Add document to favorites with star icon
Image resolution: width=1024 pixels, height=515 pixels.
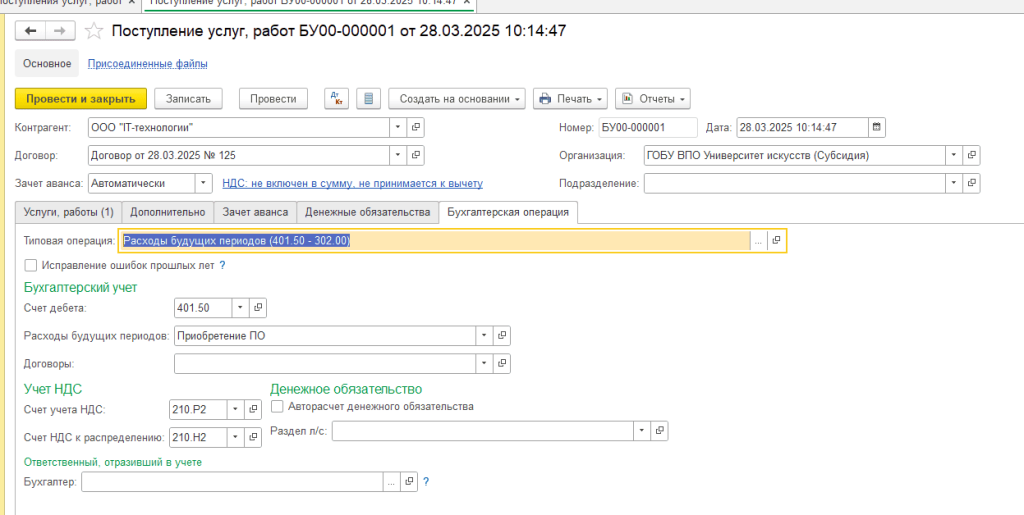[x=94, y=31]
